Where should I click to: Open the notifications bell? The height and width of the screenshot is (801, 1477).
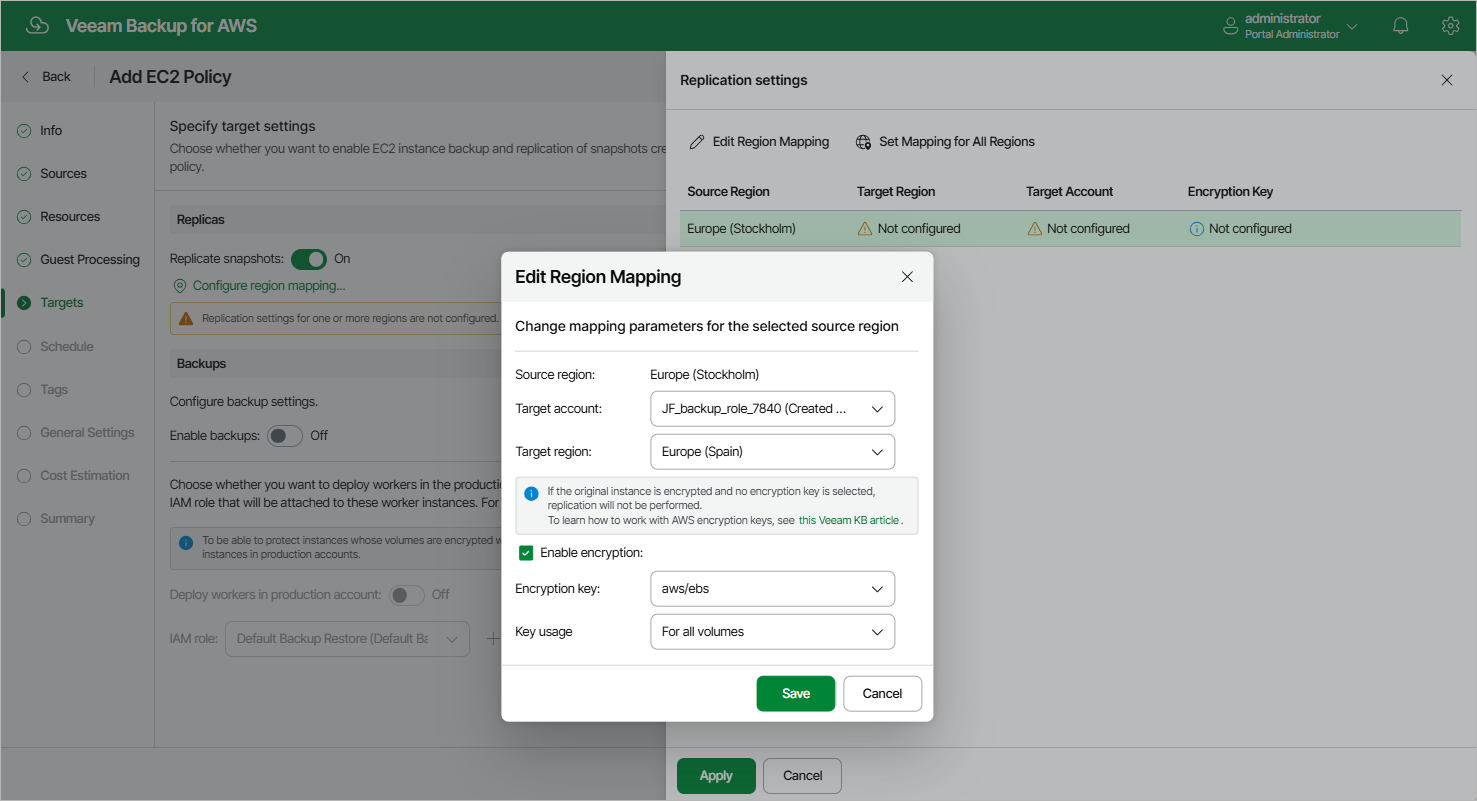(x=1401, y=26)
